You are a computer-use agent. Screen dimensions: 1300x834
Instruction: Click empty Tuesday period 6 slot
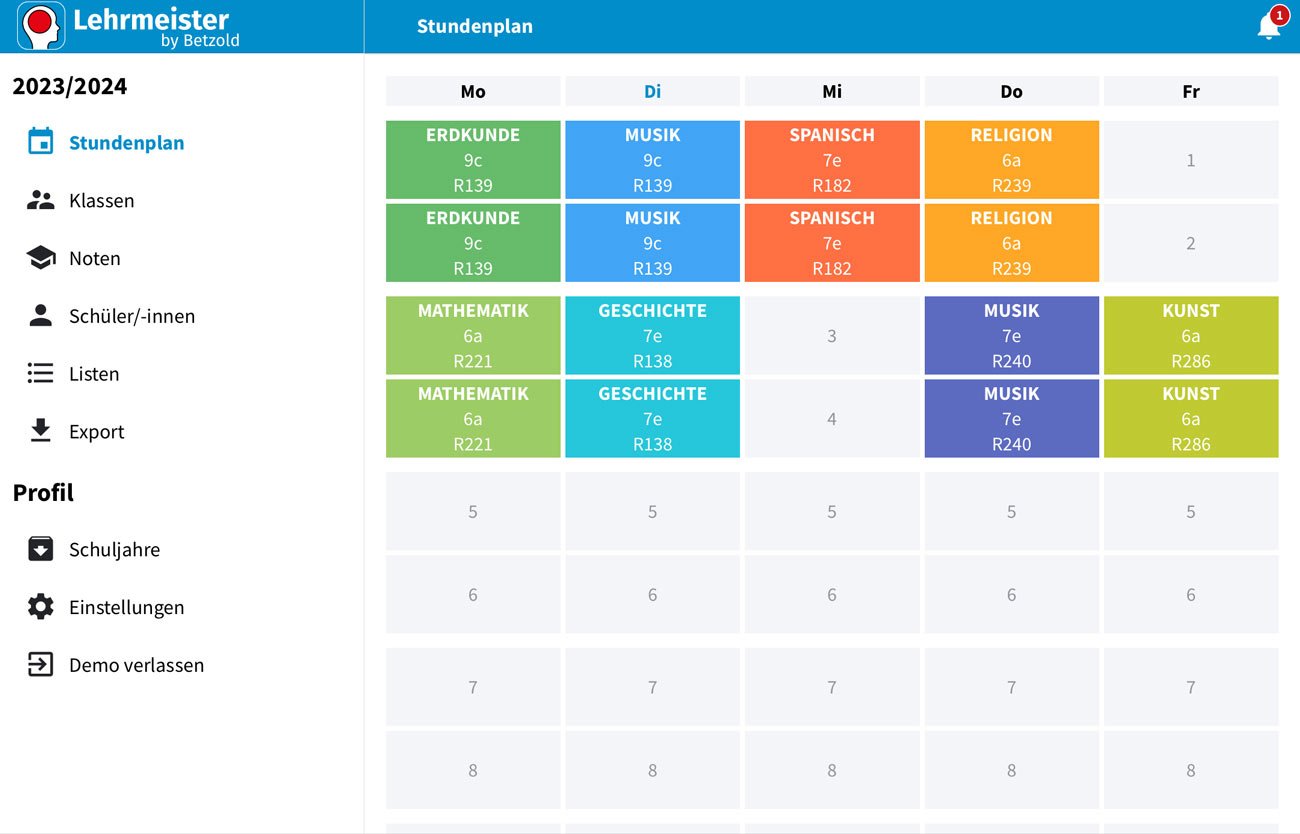(x=652, y=594)
